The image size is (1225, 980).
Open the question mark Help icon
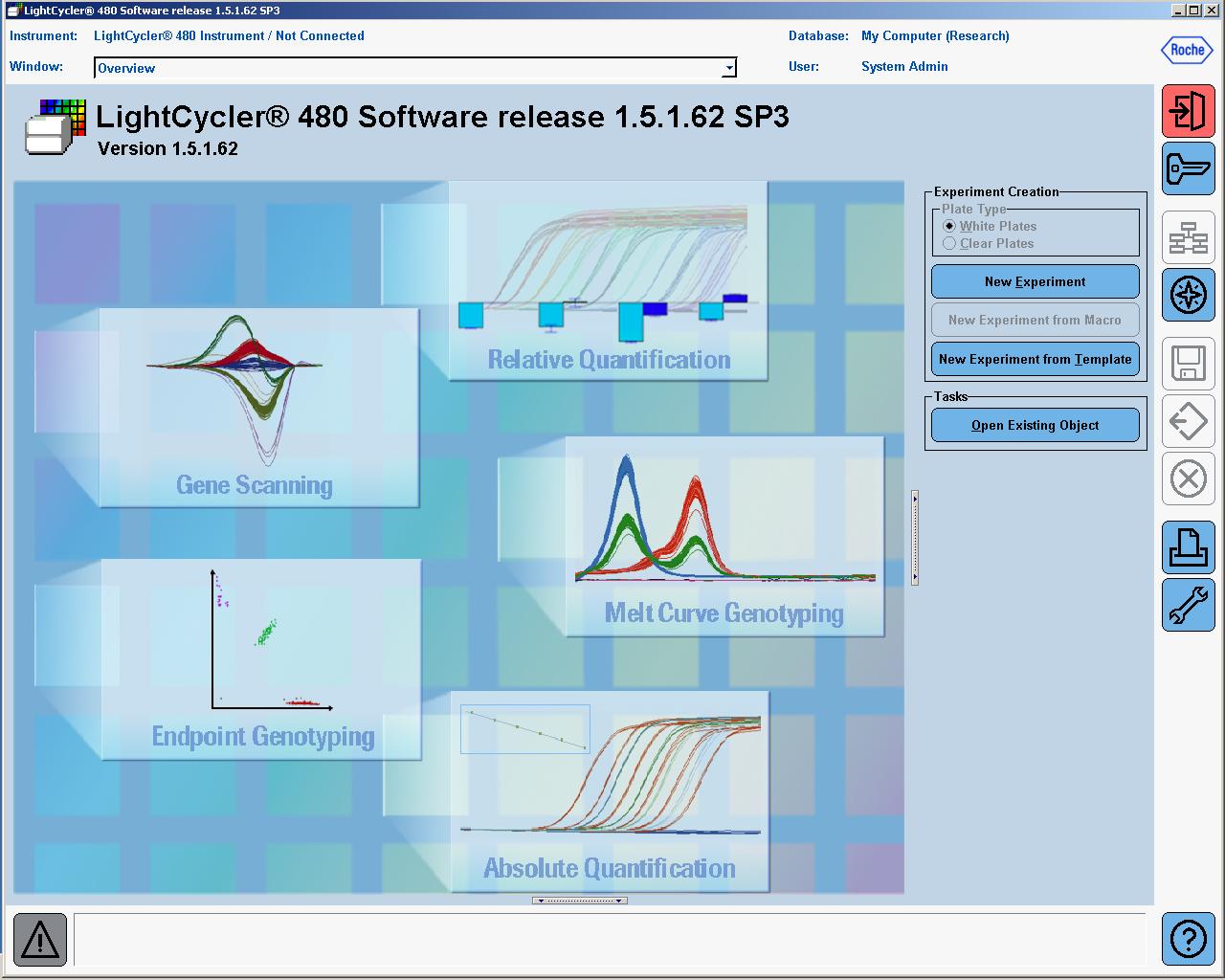(1188, 938)
